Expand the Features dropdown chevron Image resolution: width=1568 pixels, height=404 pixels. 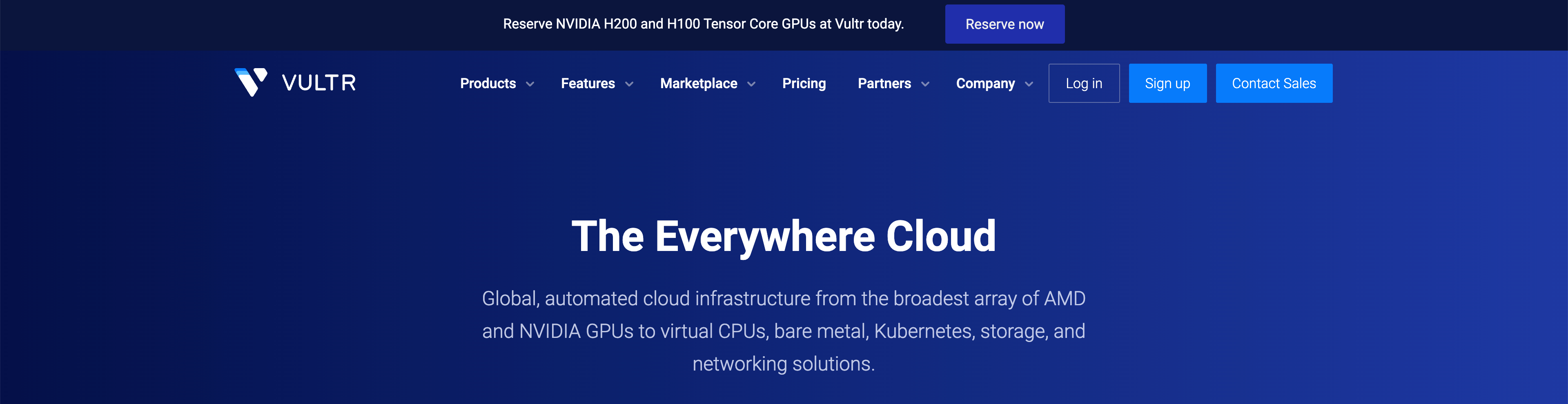point(629,84)
